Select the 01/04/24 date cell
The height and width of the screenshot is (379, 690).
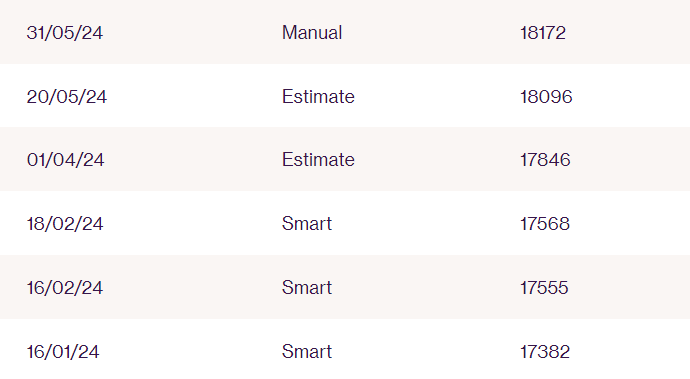(65, 159)
